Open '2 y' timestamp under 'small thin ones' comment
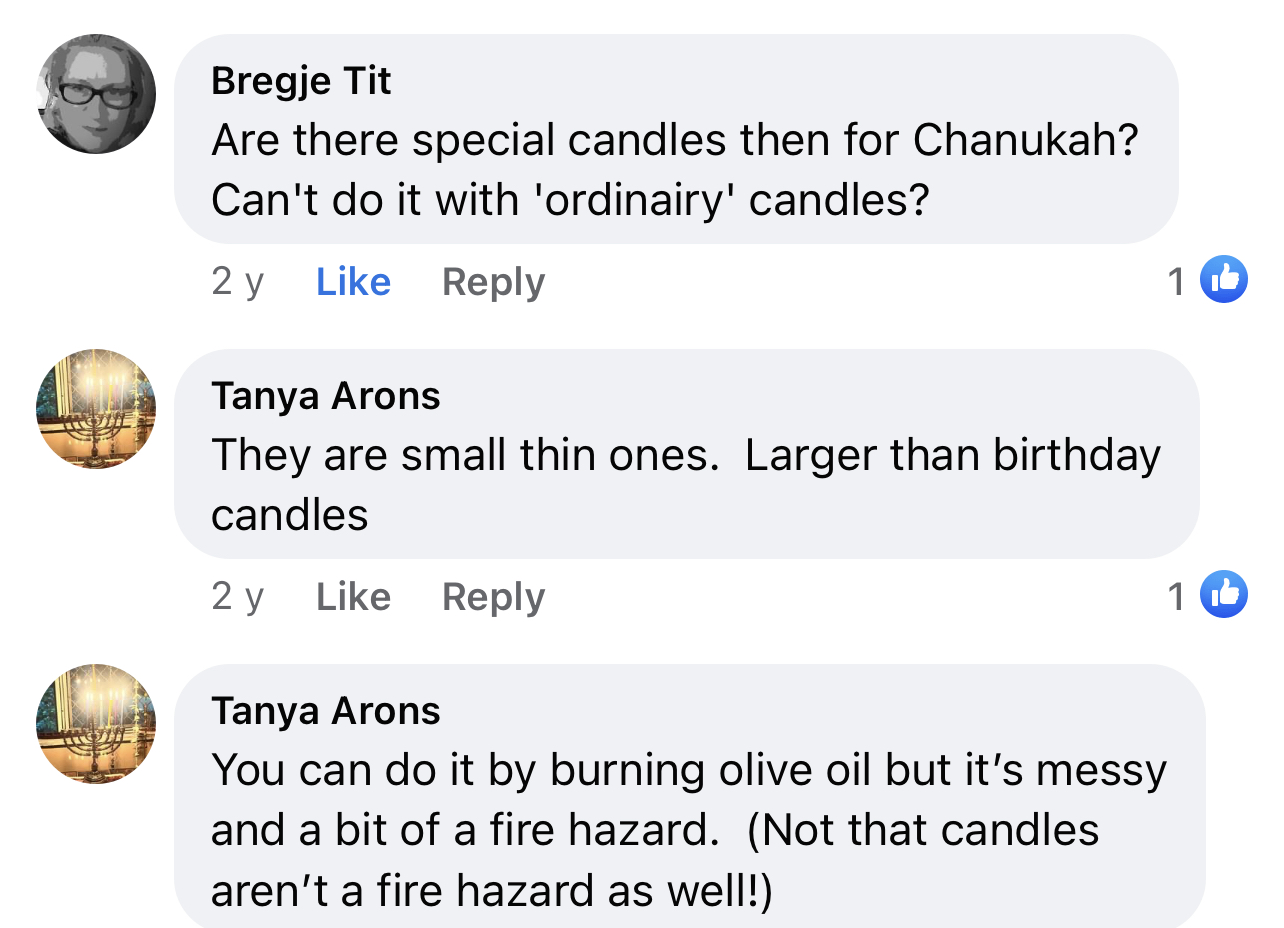This screenshot has width=1284, height=928. (x=238, y=598)
